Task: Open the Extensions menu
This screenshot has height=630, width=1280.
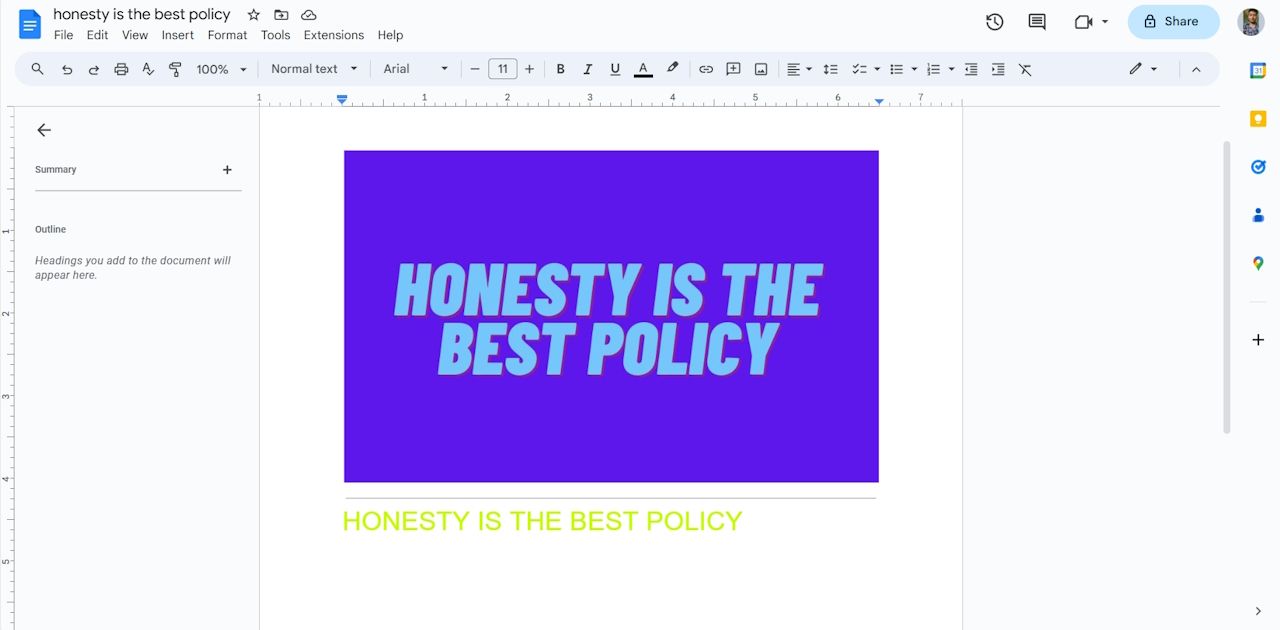Action: 333,35
